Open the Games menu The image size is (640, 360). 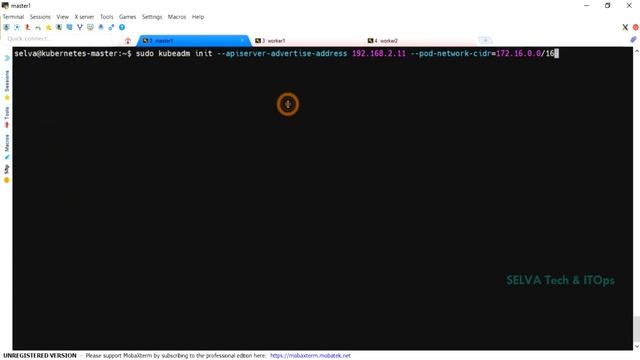[x=127, y=17]
